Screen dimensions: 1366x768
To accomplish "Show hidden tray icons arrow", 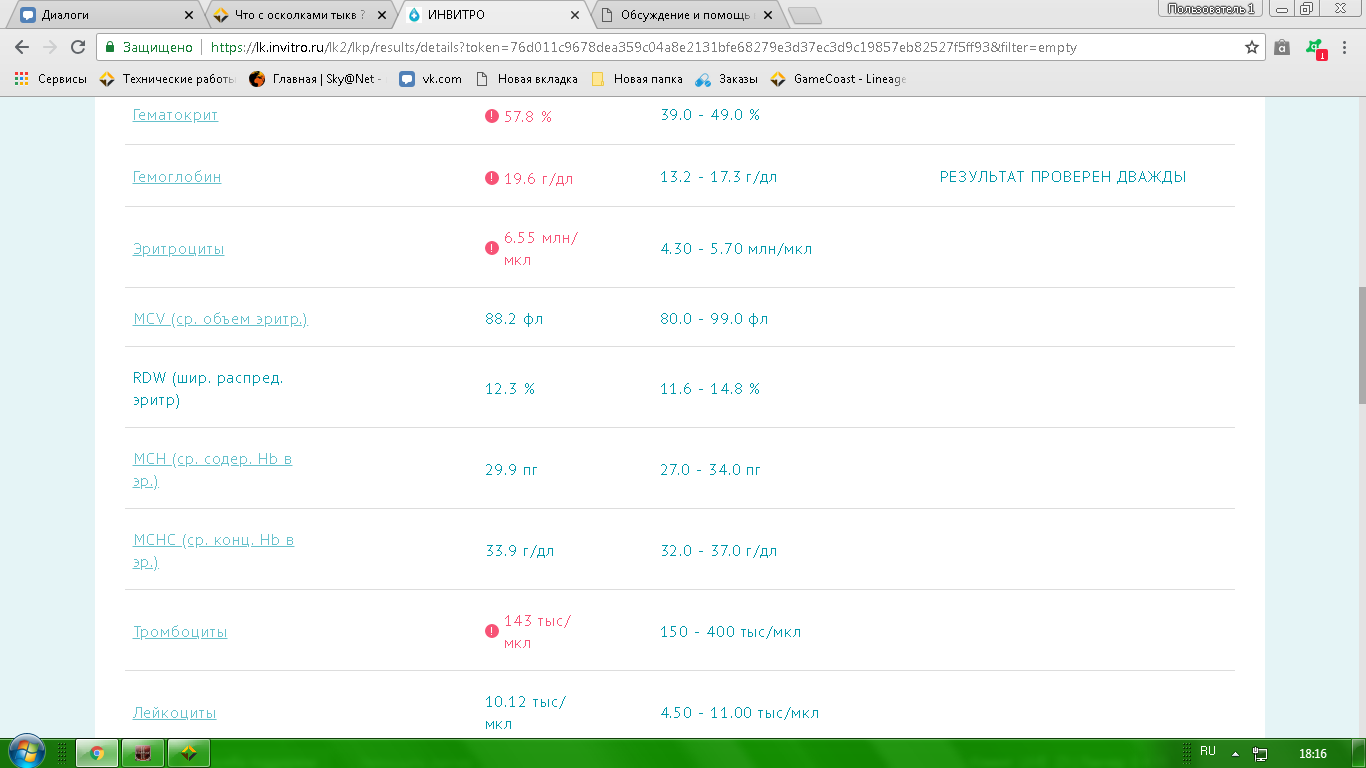I will click(1235, 753).
